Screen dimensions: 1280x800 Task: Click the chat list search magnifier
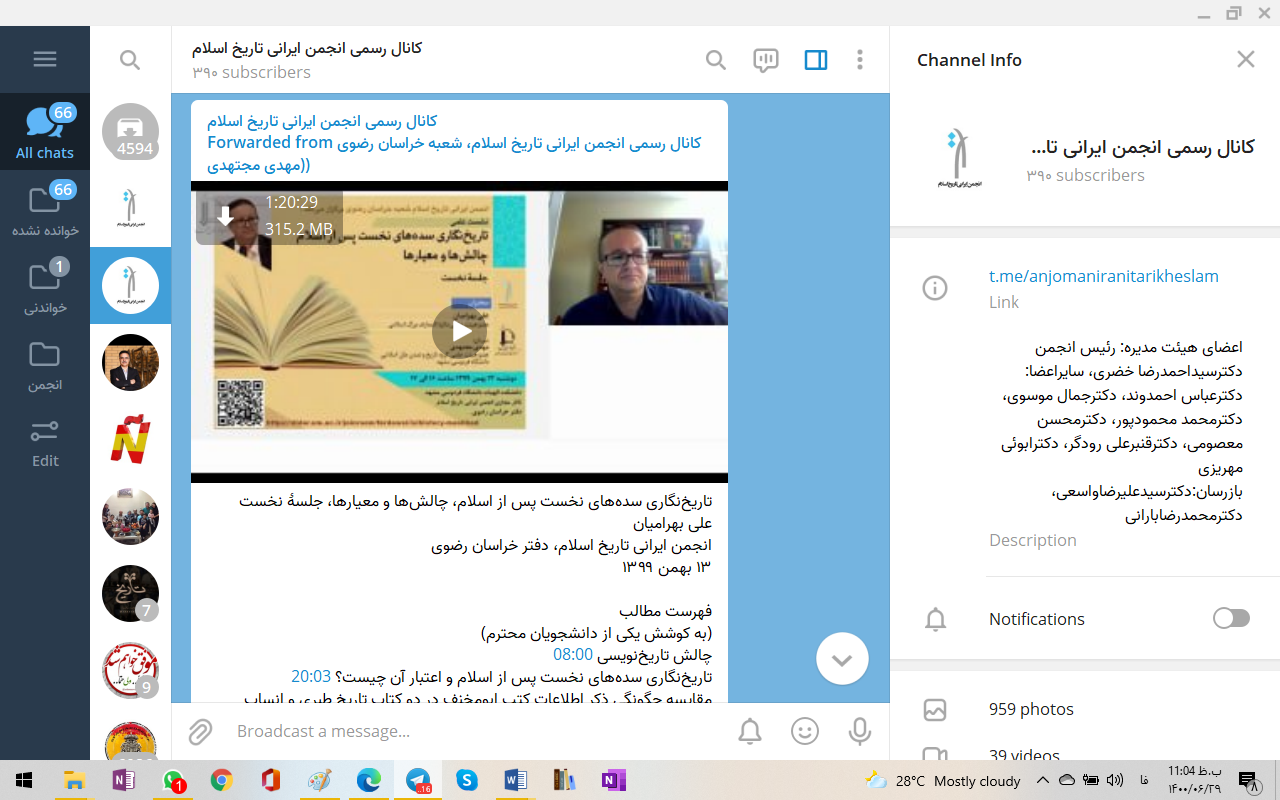[x=130, y=60]
